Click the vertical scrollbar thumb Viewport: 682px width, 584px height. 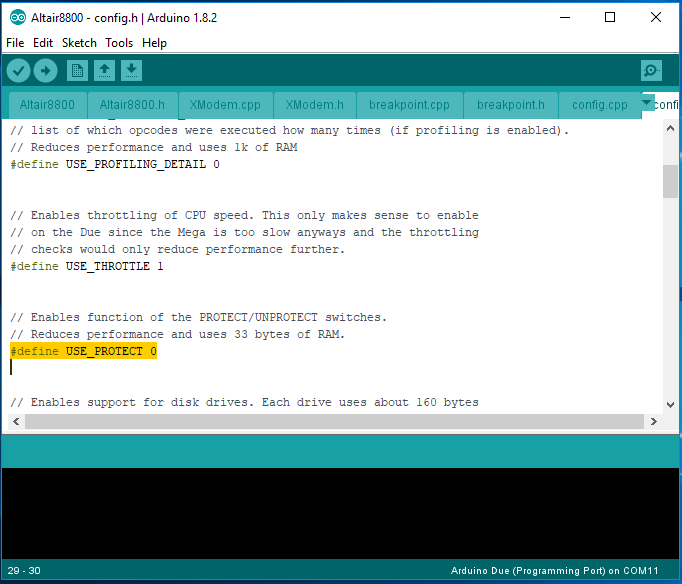[x=670, y=181]
